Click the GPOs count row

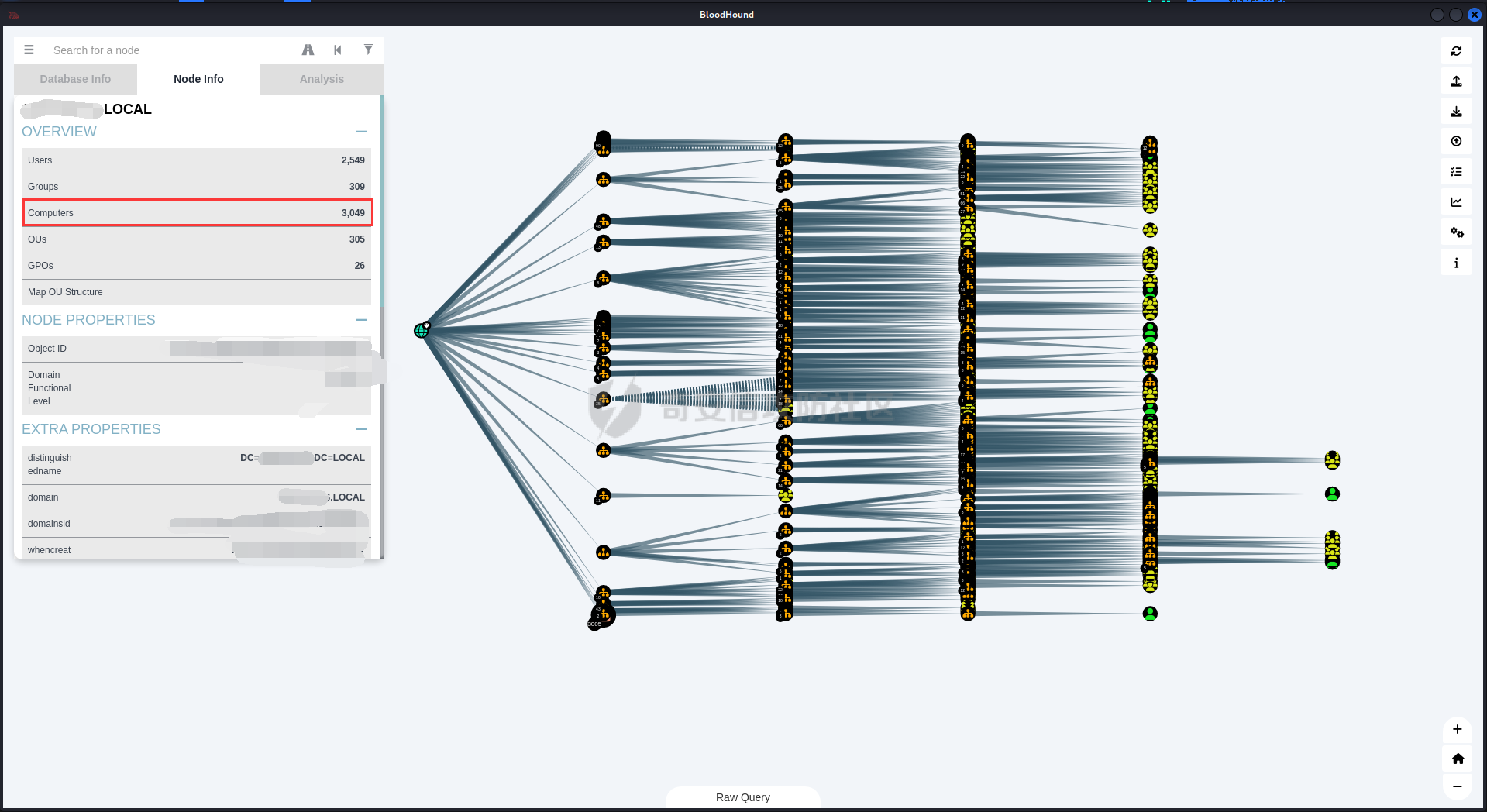[x=197, y=266]
